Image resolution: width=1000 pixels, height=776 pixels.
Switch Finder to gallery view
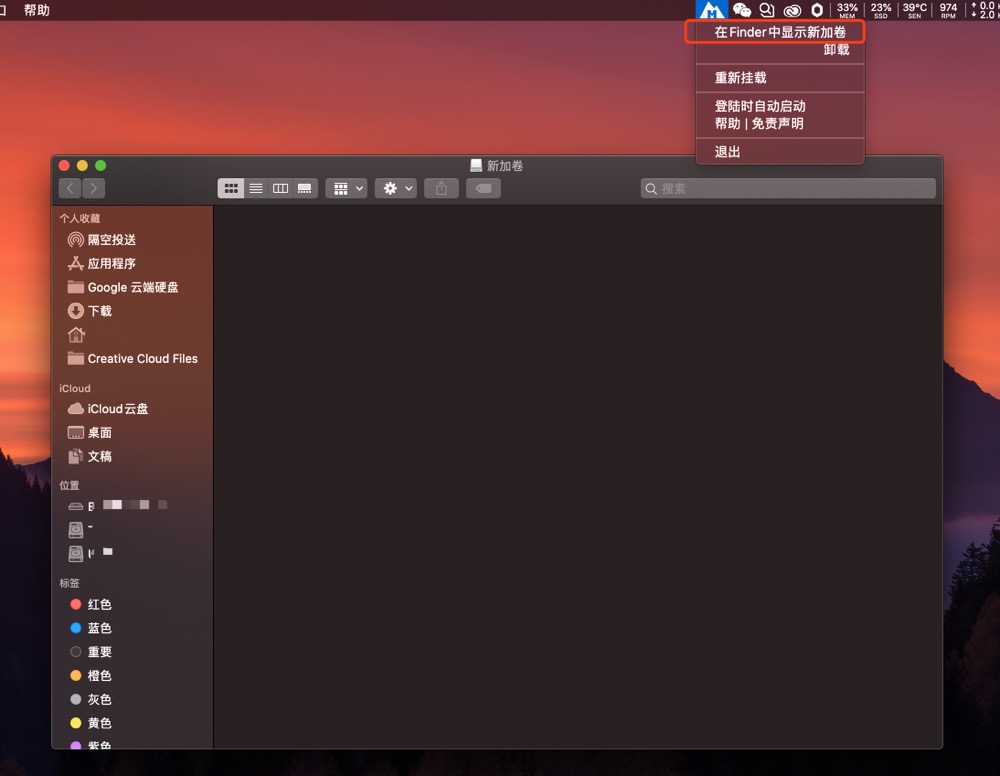[303, 187]
